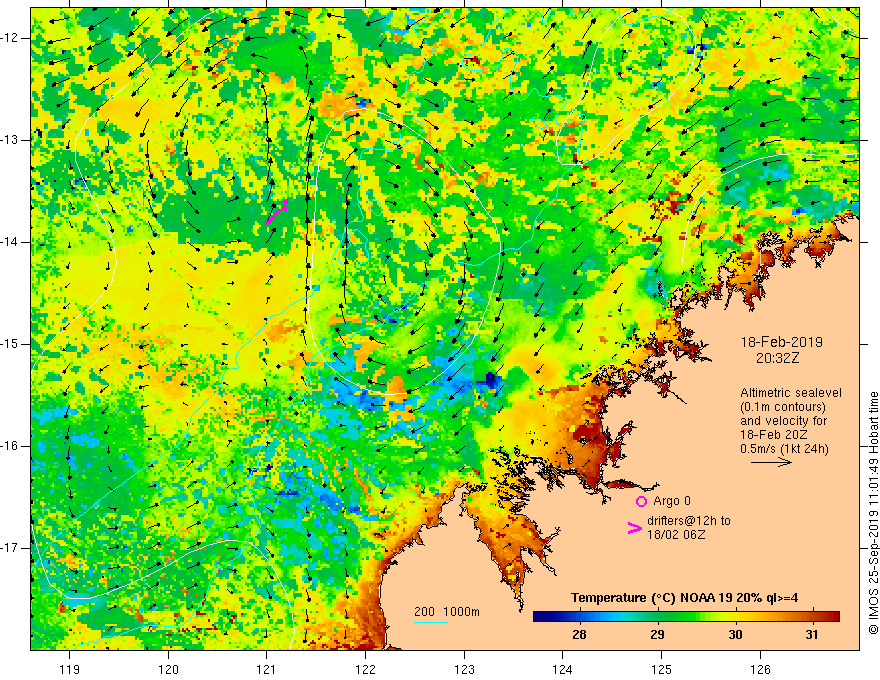The height and width of the screenshot is (680, 880).
Task: Click longitude axis label 120
Action: click(168, 669)
